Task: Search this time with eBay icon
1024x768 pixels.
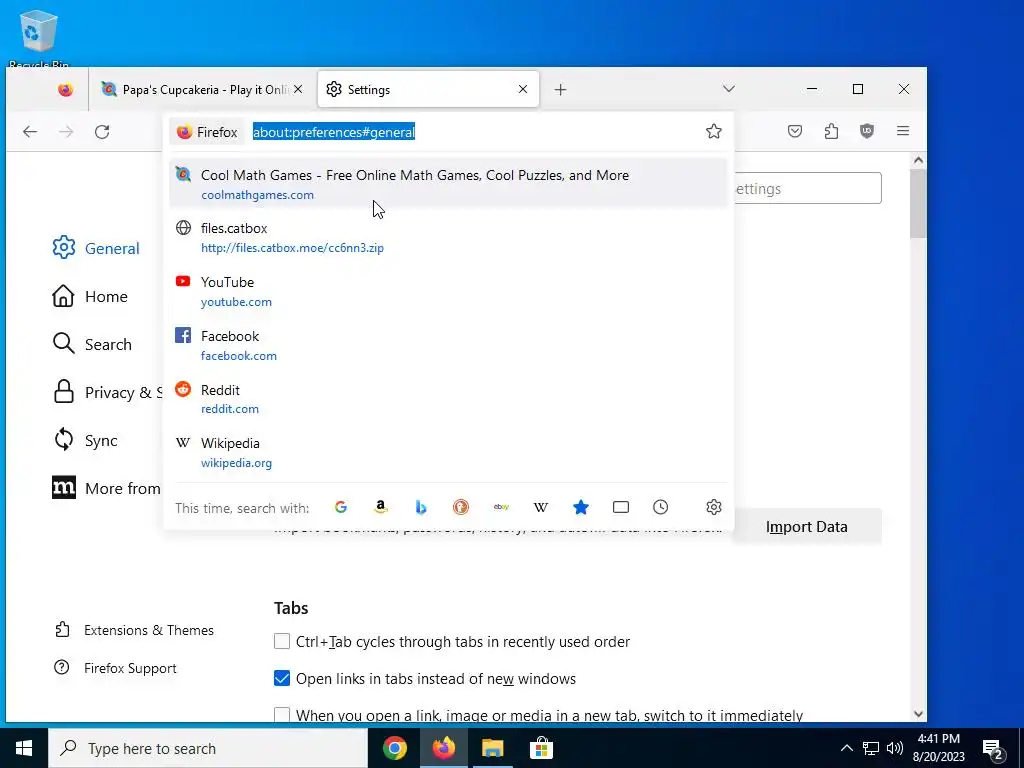Action: point(501,507)
